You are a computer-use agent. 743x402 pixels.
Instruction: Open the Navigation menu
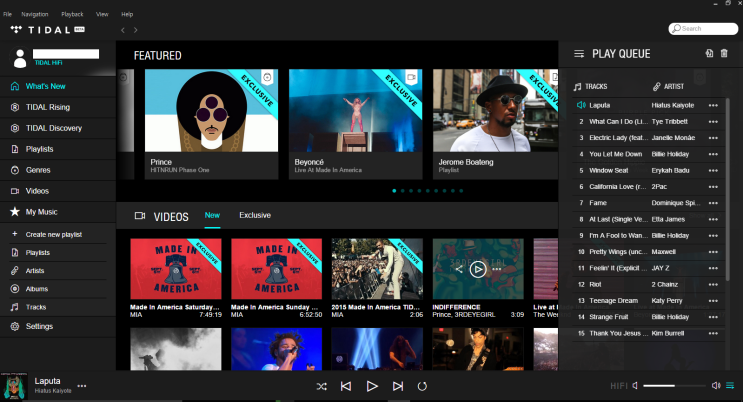pos(35,14)
